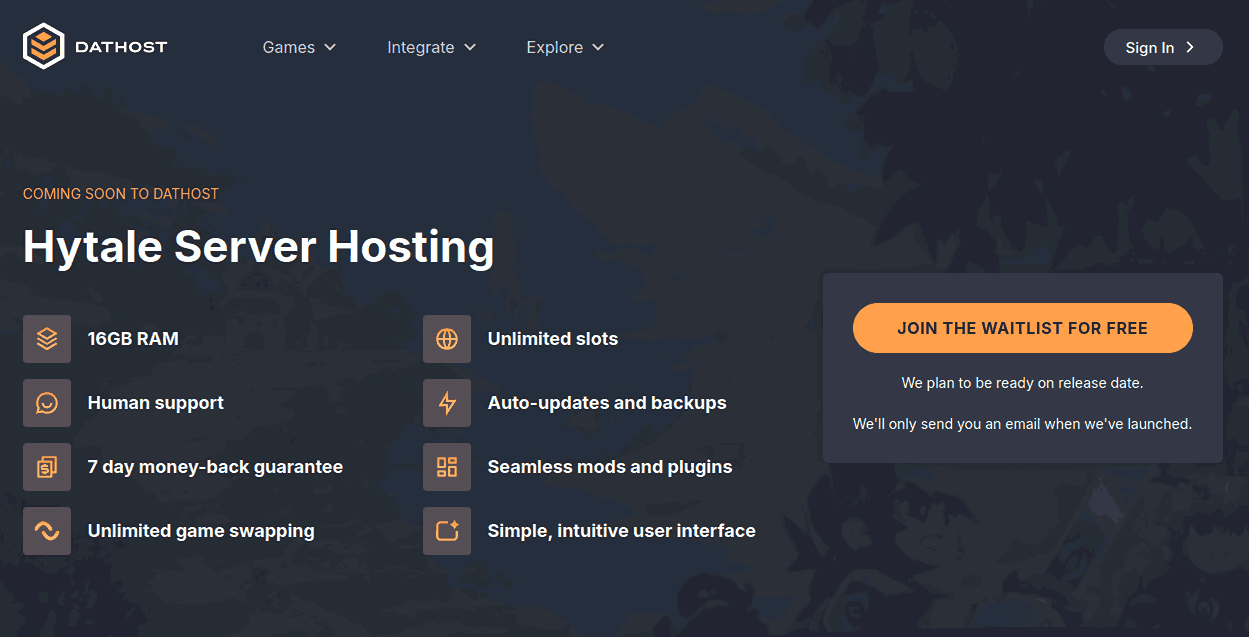Click the Hytale Server Hosting heading
The height and width of the screenshot is (637, 1249).
click(x=258, y=247)
